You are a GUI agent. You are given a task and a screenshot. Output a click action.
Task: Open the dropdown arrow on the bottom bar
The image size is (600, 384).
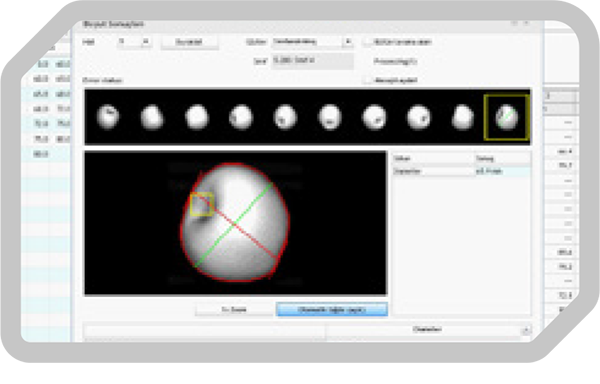[526, 330]
